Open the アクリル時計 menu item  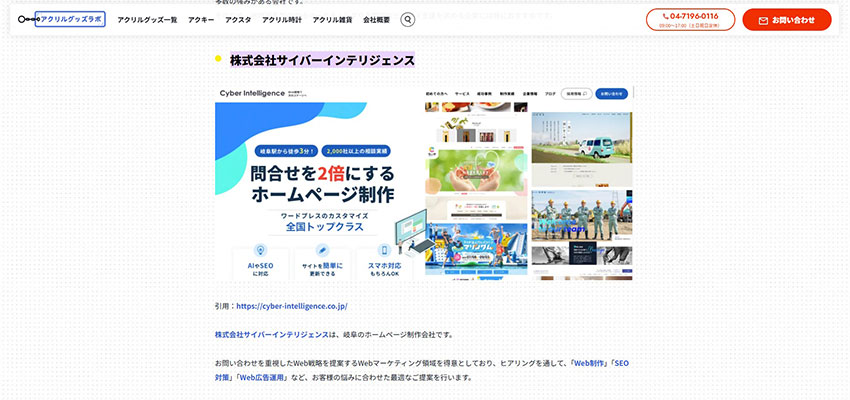pos(282,20)
